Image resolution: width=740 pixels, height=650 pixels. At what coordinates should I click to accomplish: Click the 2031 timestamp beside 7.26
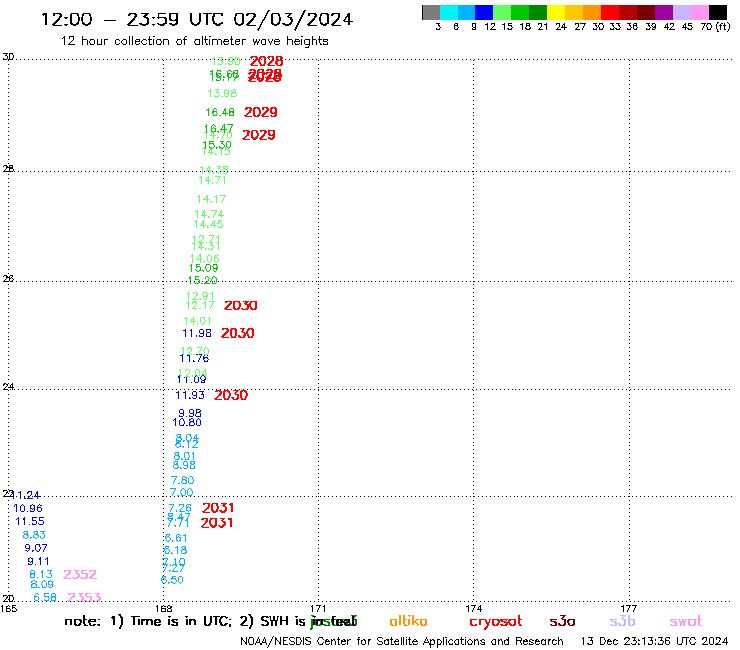pos(218,508)
